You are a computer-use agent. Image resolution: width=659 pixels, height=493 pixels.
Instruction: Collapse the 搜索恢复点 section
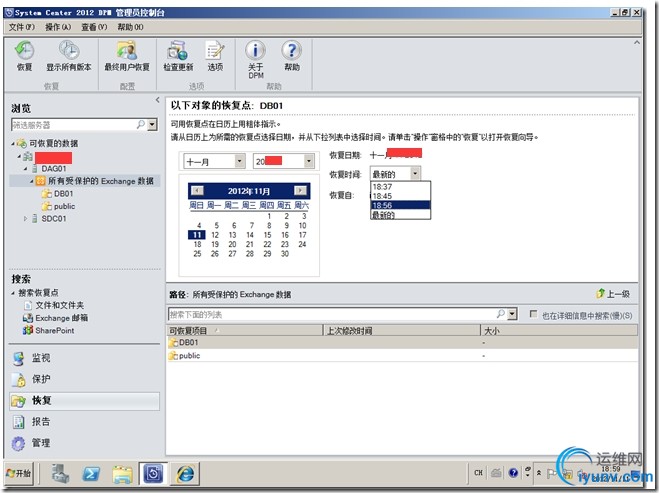point(13,293)
